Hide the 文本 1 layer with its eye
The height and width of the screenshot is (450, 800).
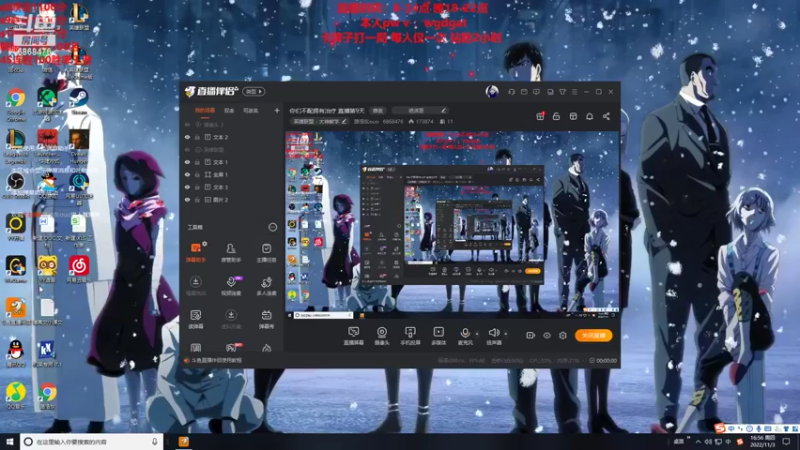[187, 162]
